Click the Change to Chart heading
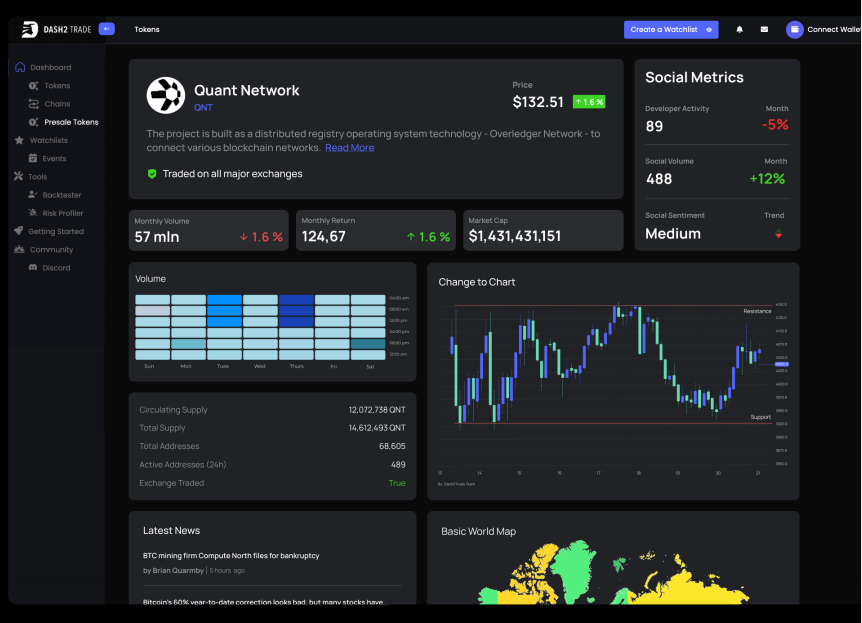This screenshot has width=862, height=623. pos(477,282)
